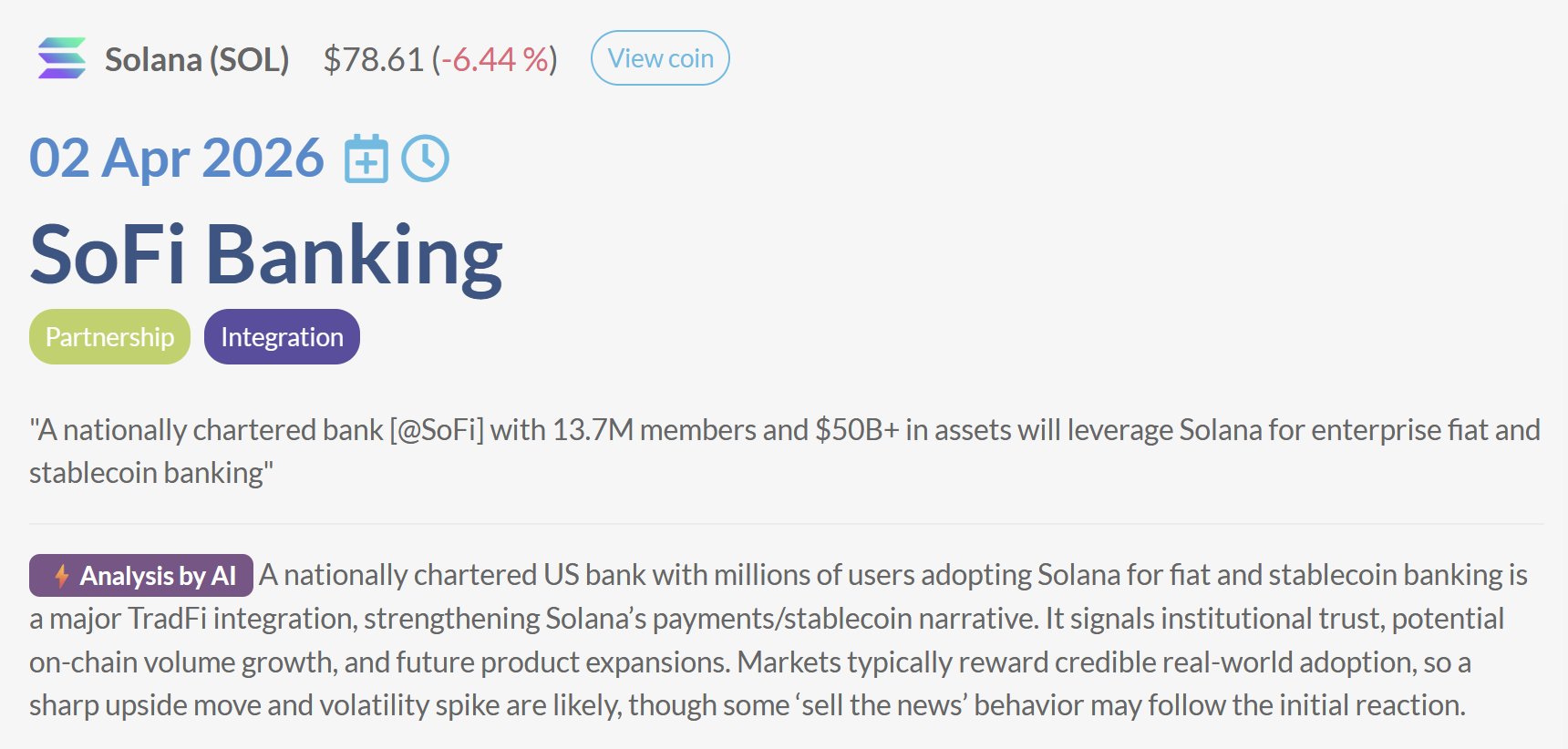The height and width of the screenshot is (749, 1568).
Task: Click the 02 Apr 2026 event date
Action: (177, 159)
